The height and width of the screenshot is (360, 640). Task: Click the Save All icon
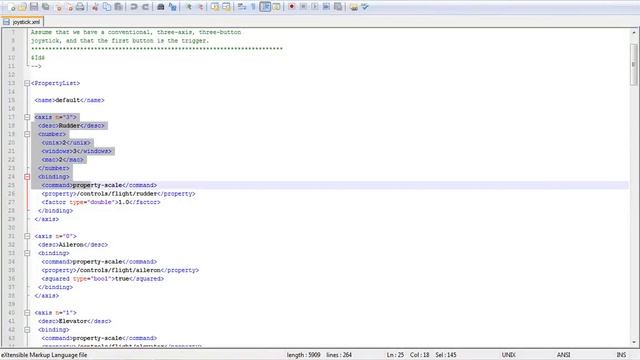click(46, 7)
